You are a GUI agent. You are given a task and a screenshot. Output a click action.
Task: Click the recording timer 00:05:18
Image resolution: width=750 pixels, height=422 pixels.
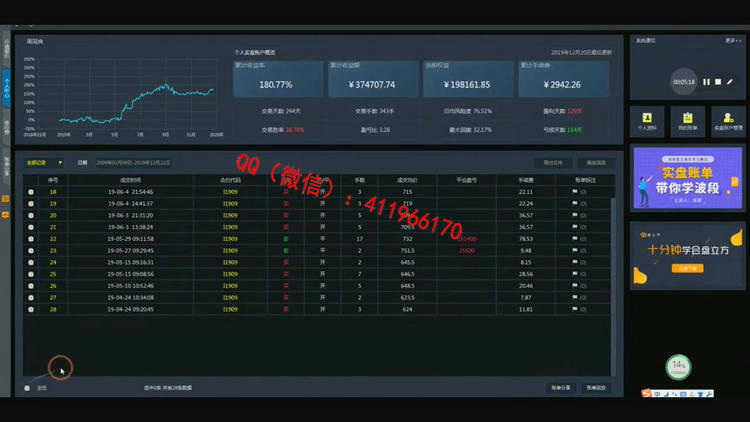[x=684, y=82]
